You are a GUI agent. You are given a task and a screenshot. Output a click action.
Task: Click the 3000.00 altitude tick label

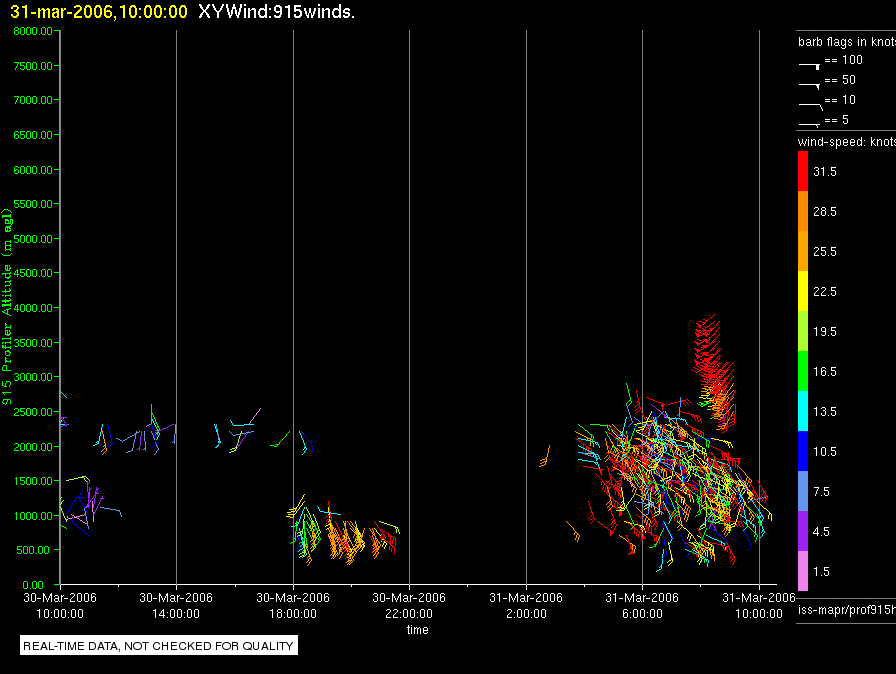[x=33, y=377]
